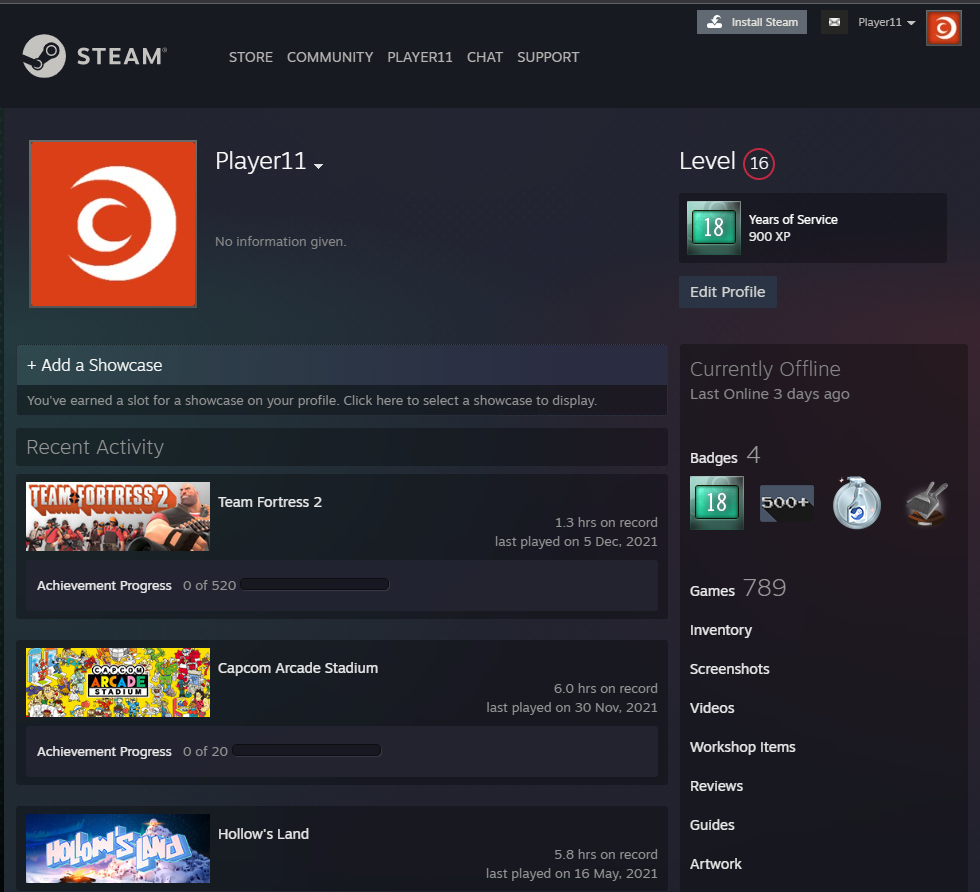The image size is (980, 892).
Task: Click the "1.3 hrs on record" text
Action: coord(606,523)
